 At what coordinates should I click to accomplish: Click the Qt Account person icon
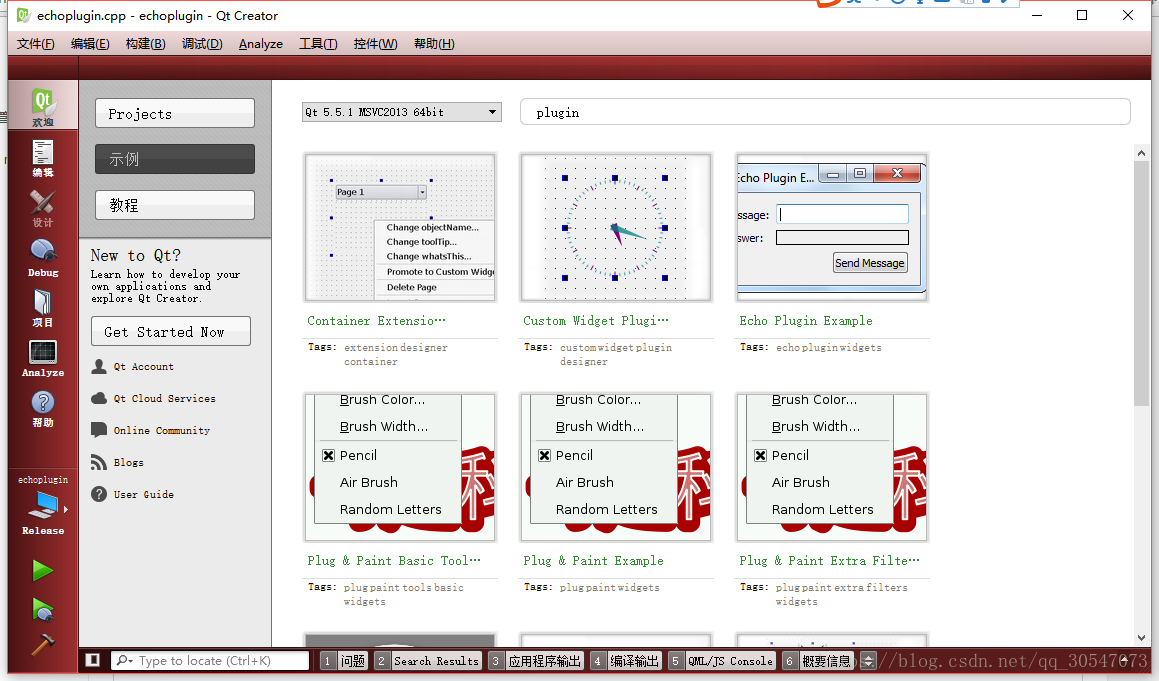point(99,366)
